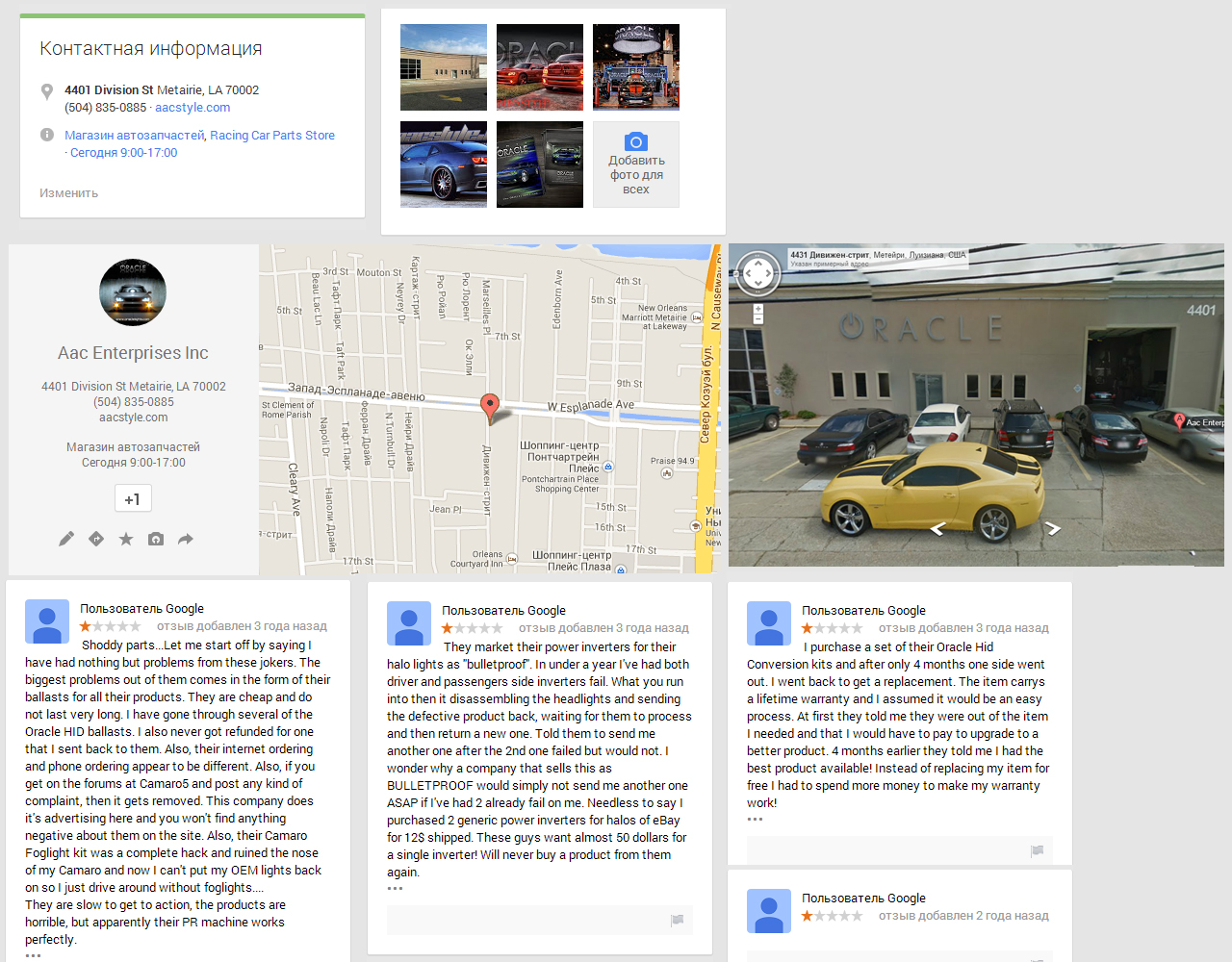The height and width of the screenshot is (962, 1232).
Task: Expand the Oracle Hid review ellipsis
Action: [755, 819]
